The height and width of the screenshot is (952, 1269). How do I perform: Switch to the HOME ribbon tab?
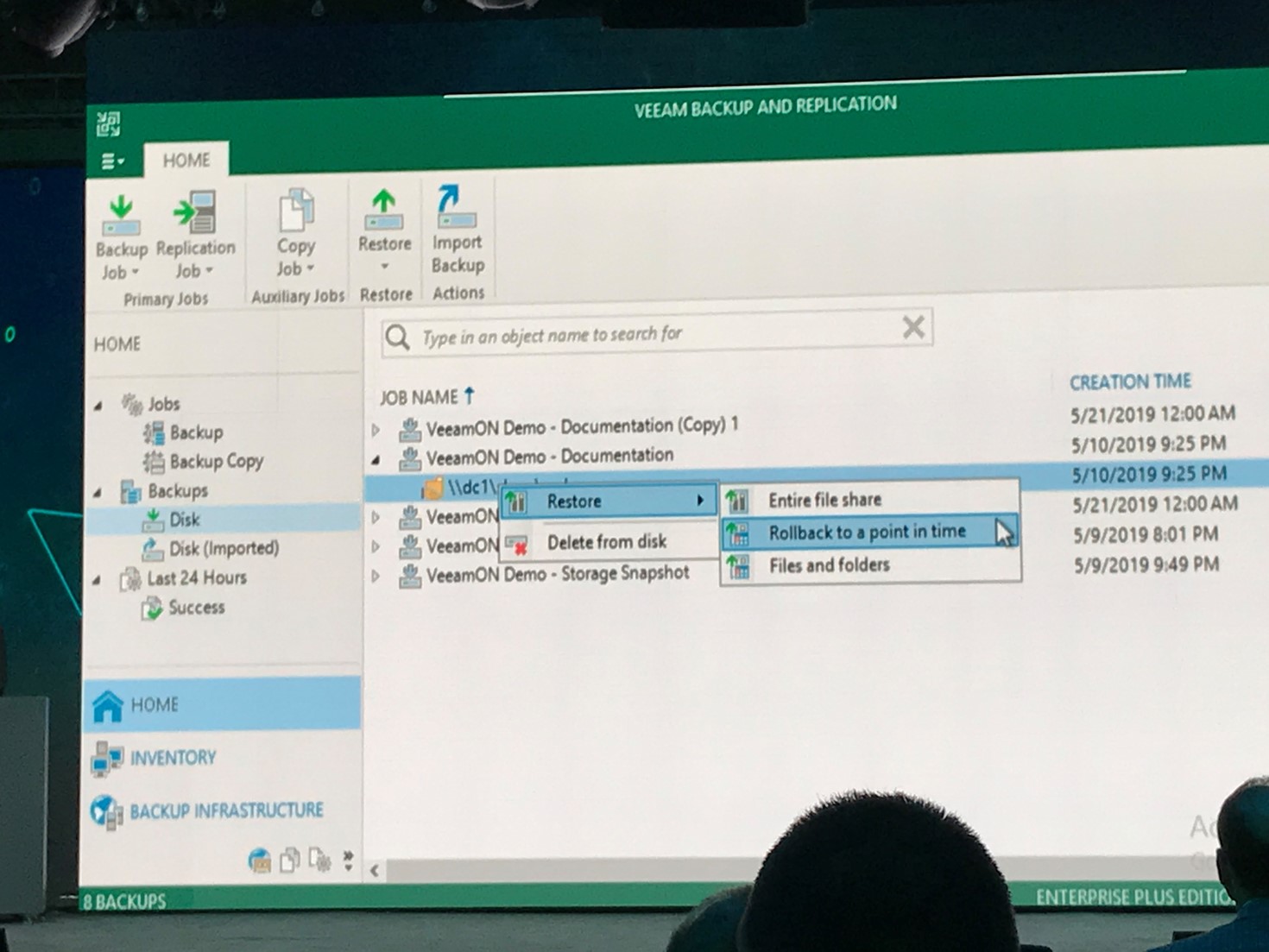point(186,160)
